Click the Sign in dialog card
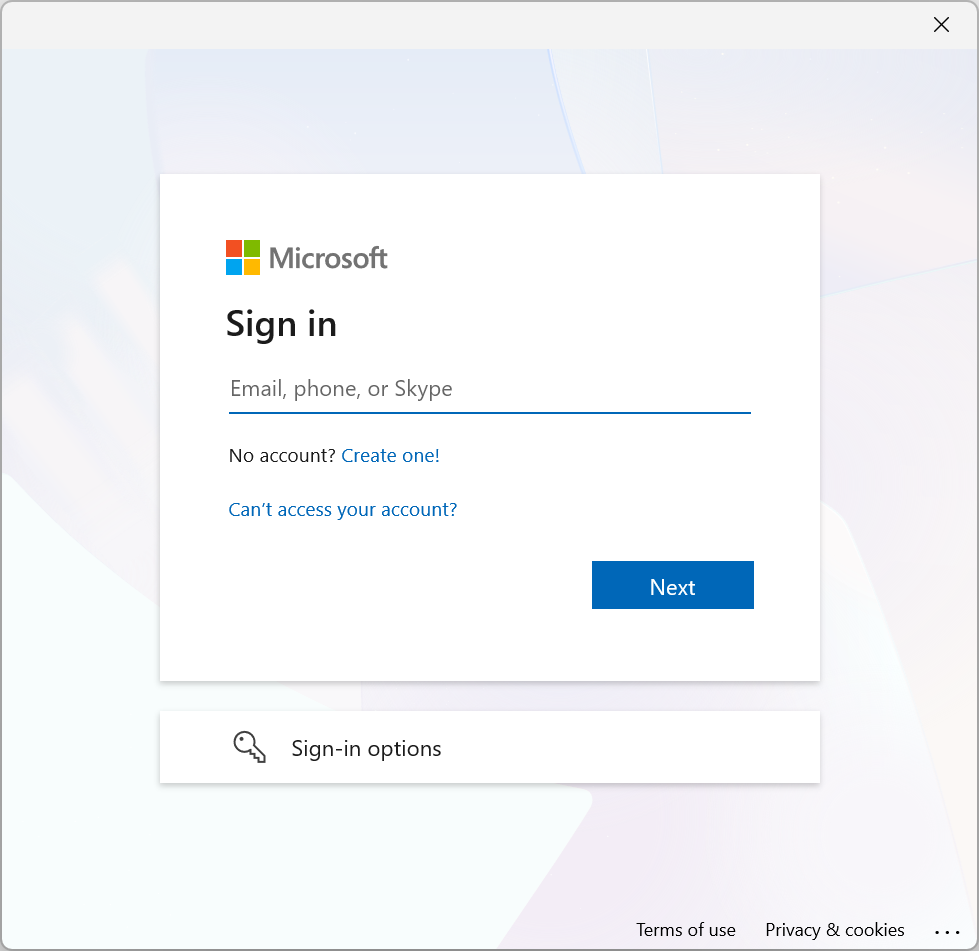Image resolution: width=979 pixels, height=951 pixels. [x=489, y=425]
